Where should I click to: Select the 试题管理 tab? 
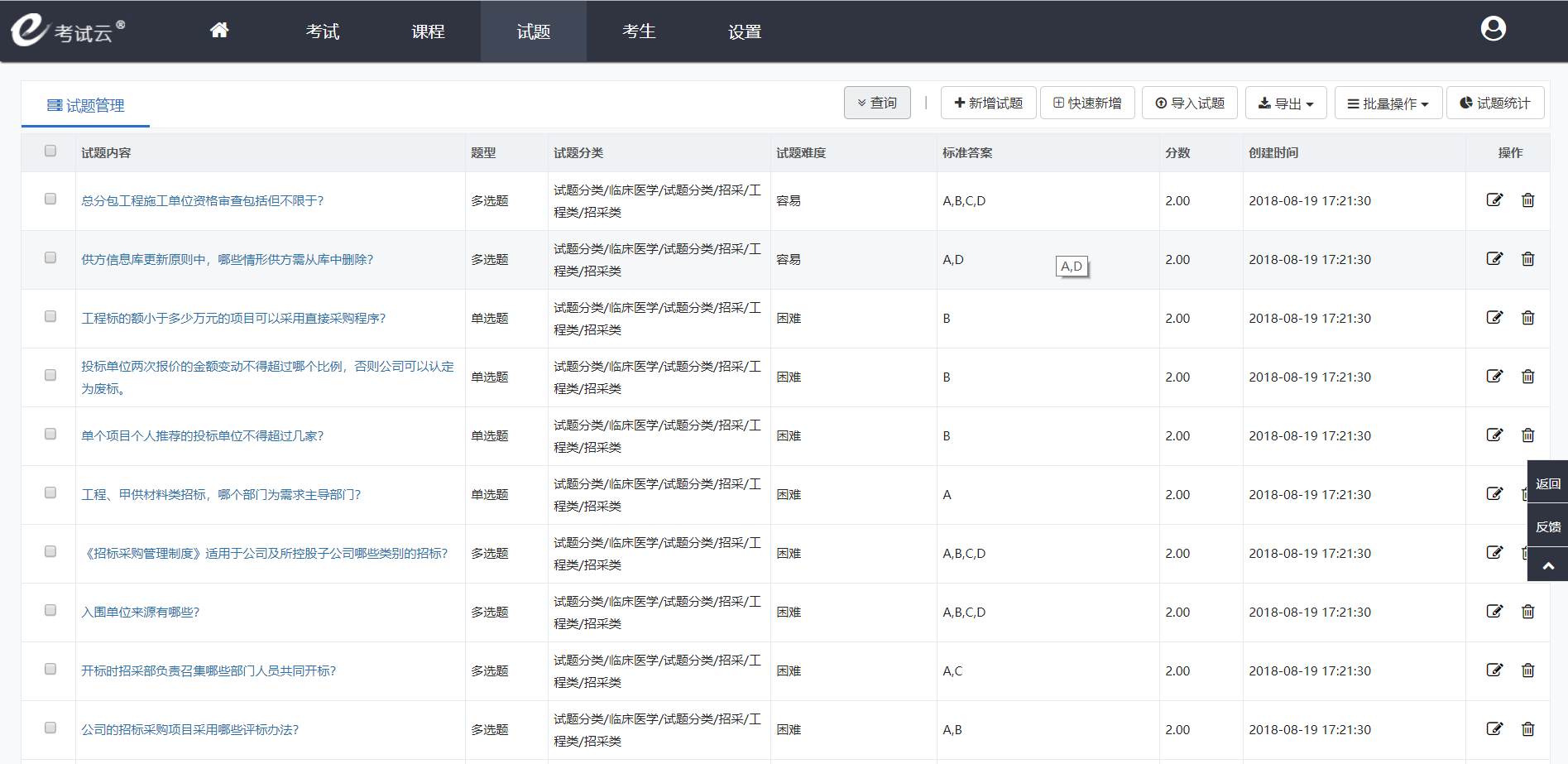click(86, 105)
